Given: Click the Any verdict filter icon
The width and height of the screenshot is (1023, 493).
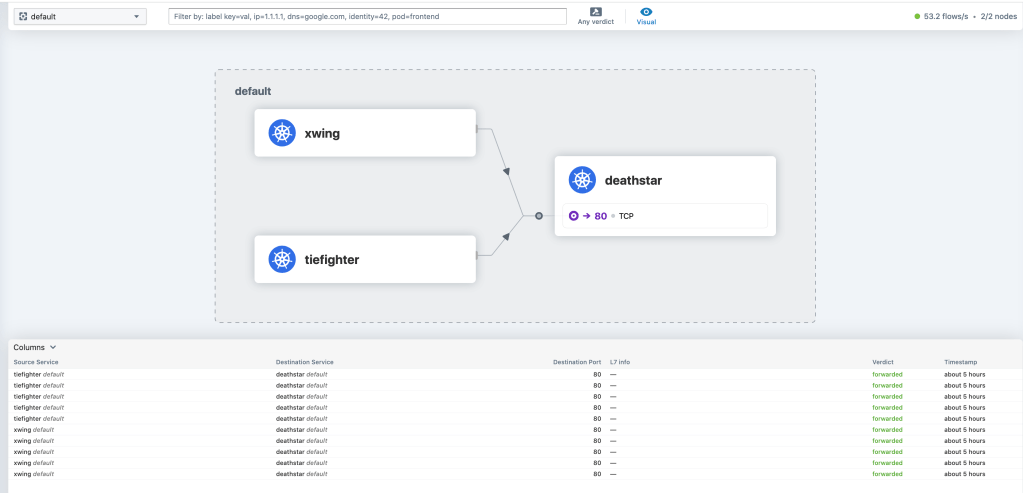Looking at the screenshot, I should point(596,12).
